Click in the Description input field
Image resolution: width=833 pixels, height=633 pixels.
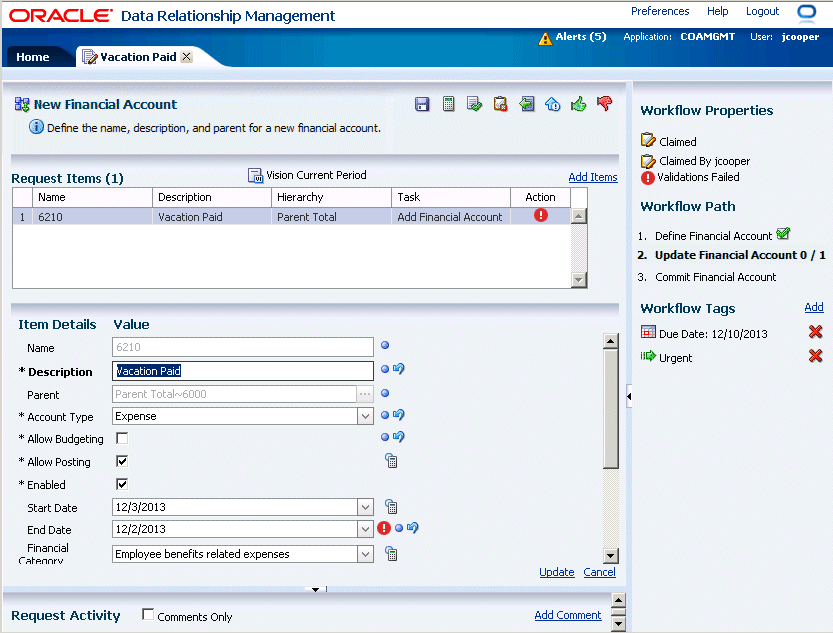[x=243, y=371]
